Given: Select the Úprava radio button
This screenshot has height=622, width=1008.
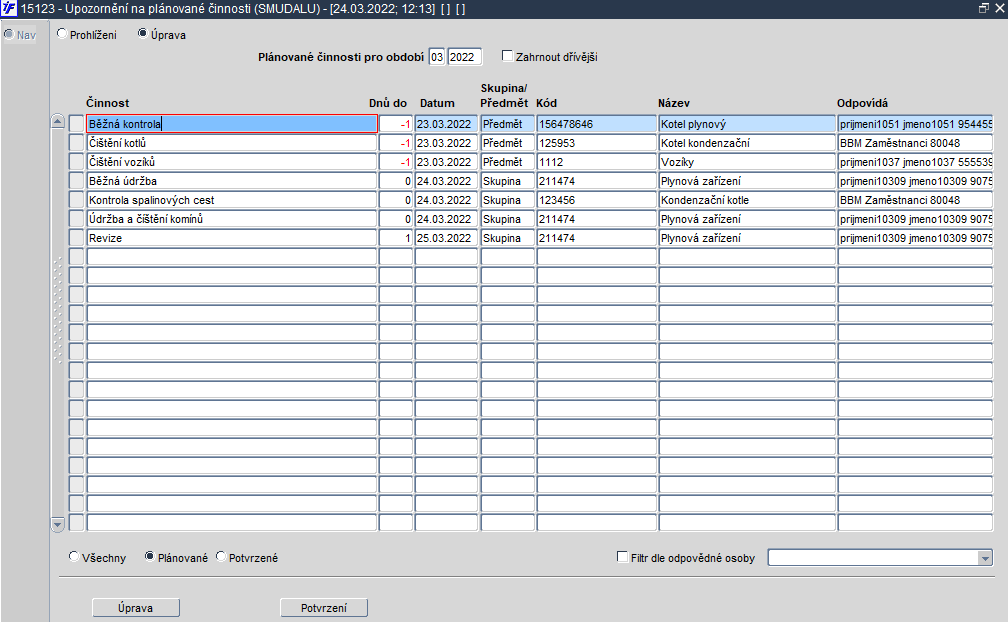Looking at the screenshot, I should (x=143, y=33).
